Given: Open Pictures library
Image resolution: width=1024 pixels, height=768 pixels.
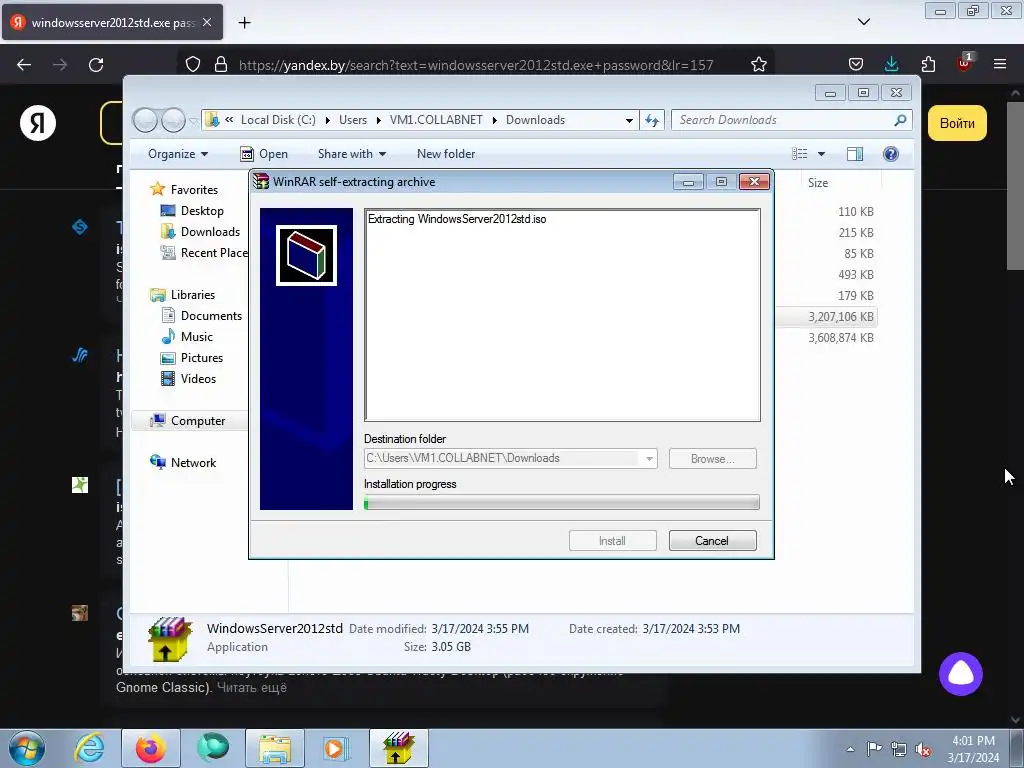Looking at the screenshot, I should point(201,358).
